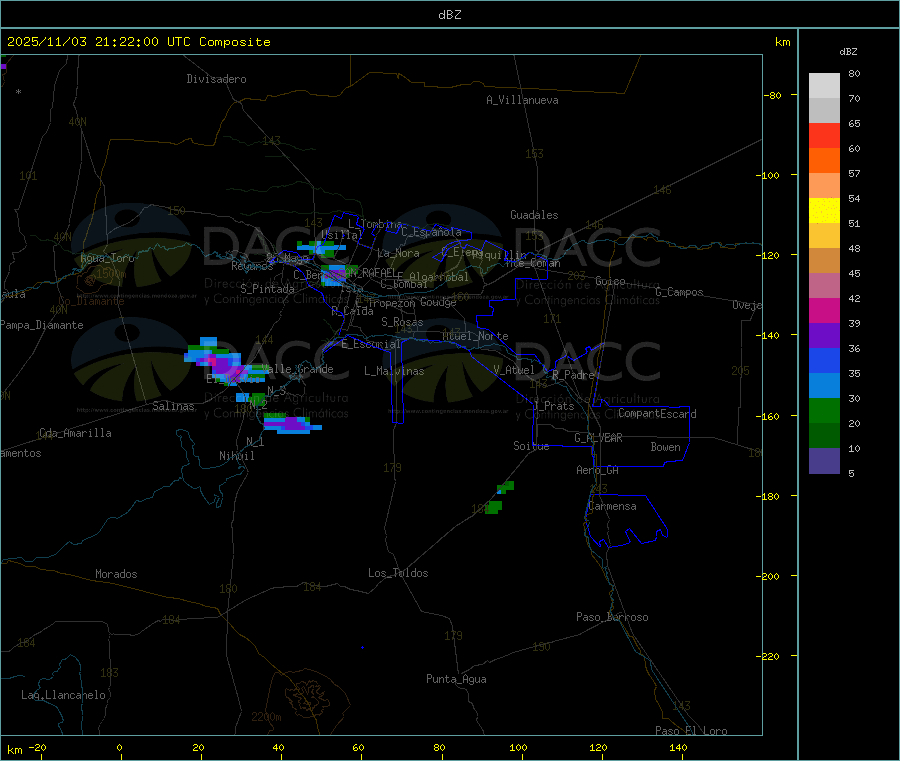Click the CompantEscard label

tap(657, 414)
